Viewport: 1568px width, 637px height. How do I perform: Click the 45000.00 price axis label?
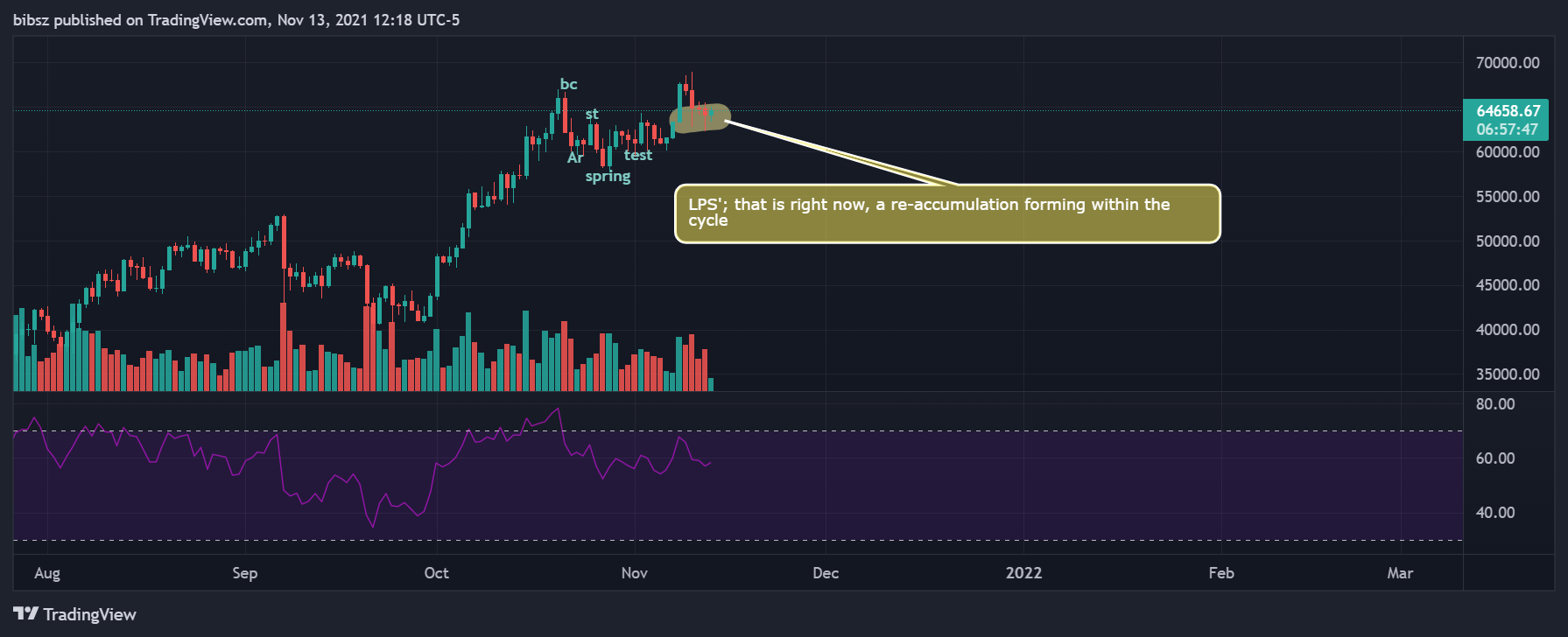click(1508, 285)
